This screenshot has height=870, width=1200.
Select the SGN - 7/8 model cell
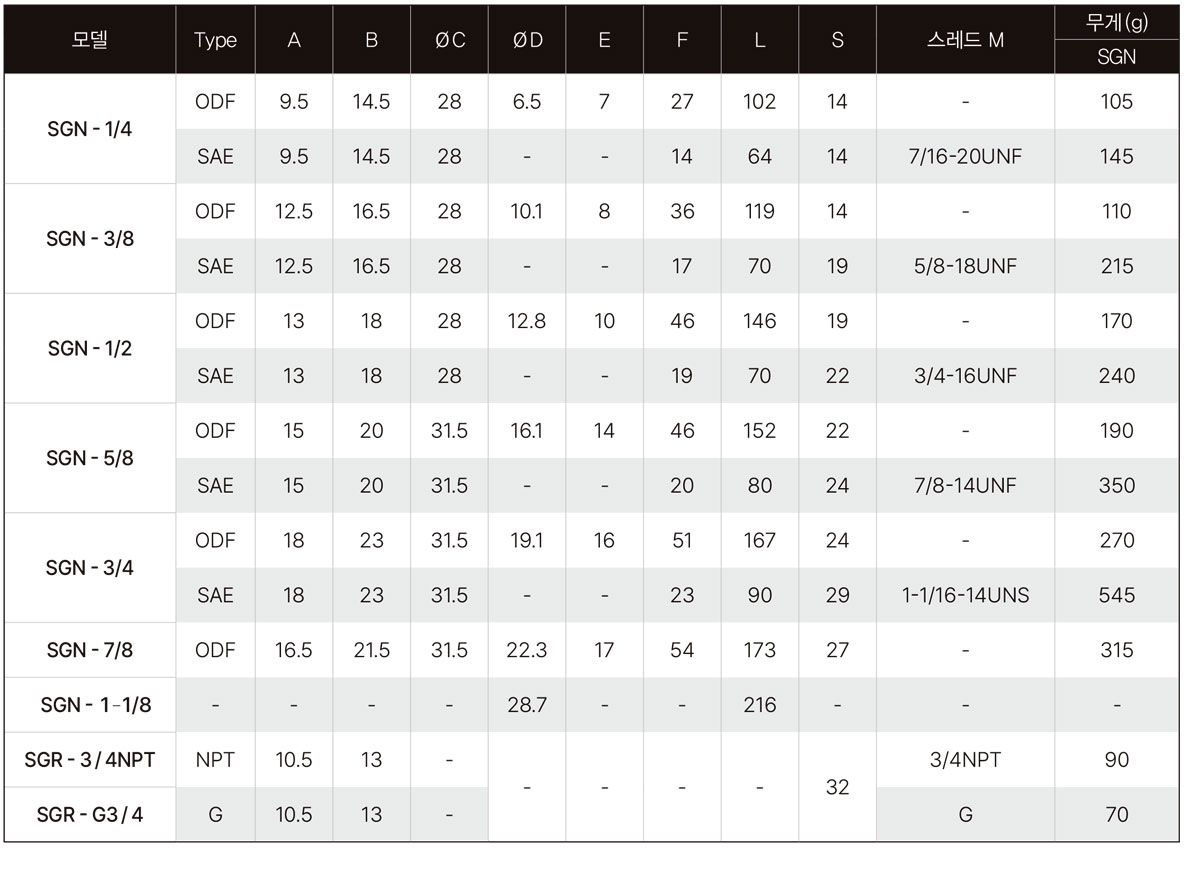pos(90,650)
